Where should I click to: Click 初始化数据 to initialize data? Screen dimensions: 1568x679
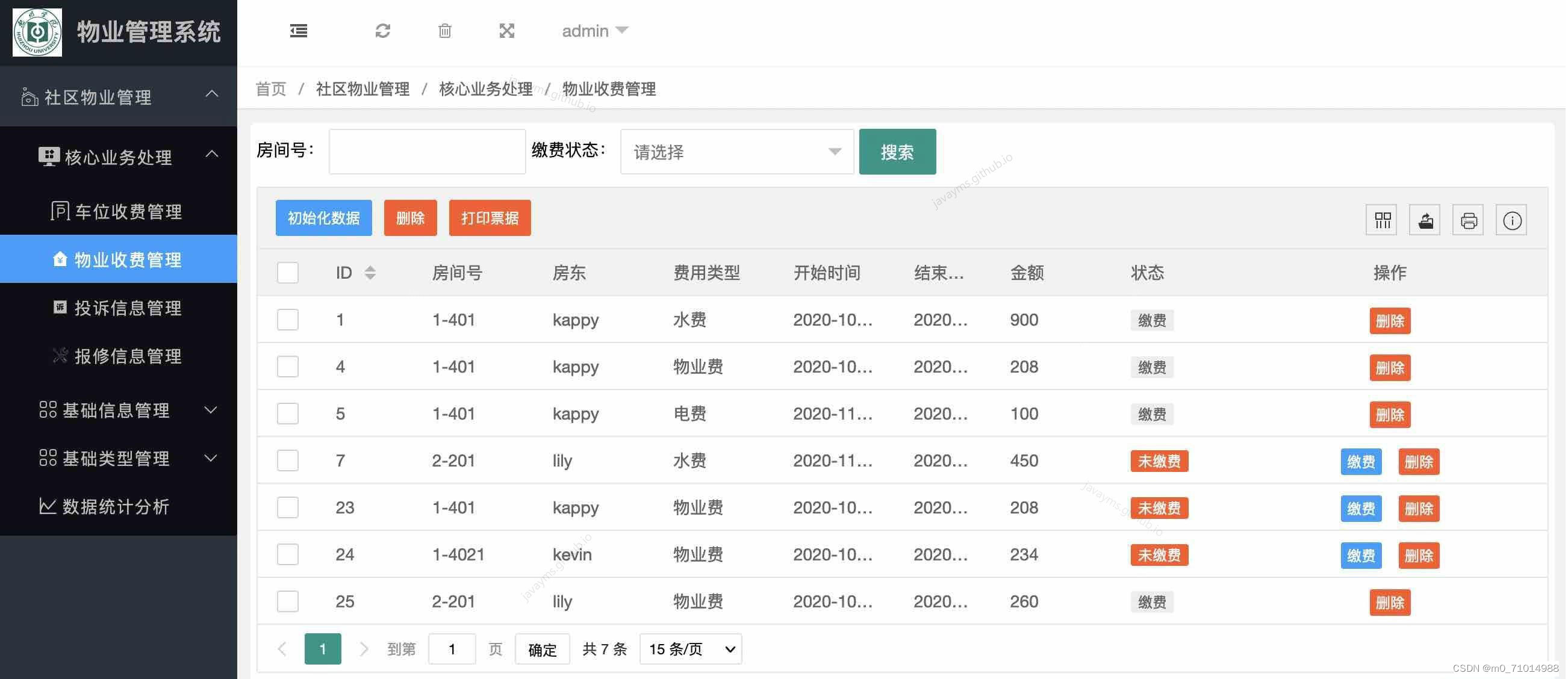tap(323, 217)
